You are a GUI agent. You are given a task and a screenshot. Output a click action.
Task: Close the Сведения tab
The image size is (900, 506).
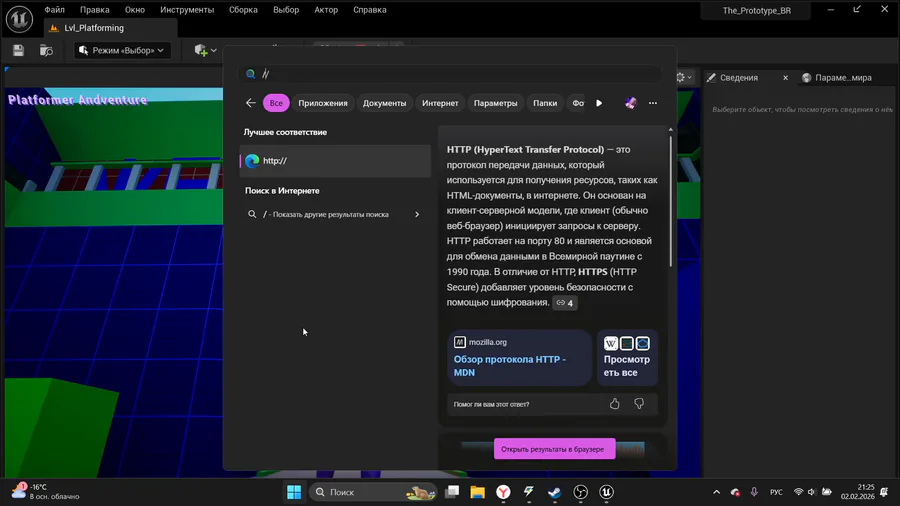coord(785,77)
